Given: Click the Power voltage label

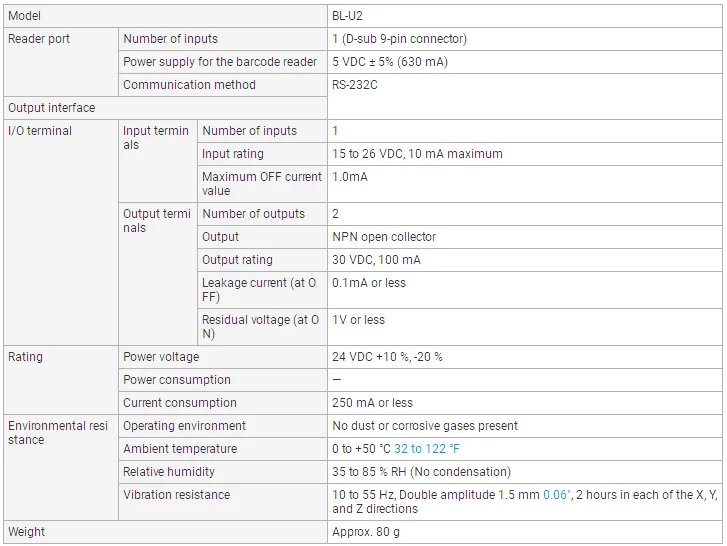Looking at the screenshot, I should 161,357.
